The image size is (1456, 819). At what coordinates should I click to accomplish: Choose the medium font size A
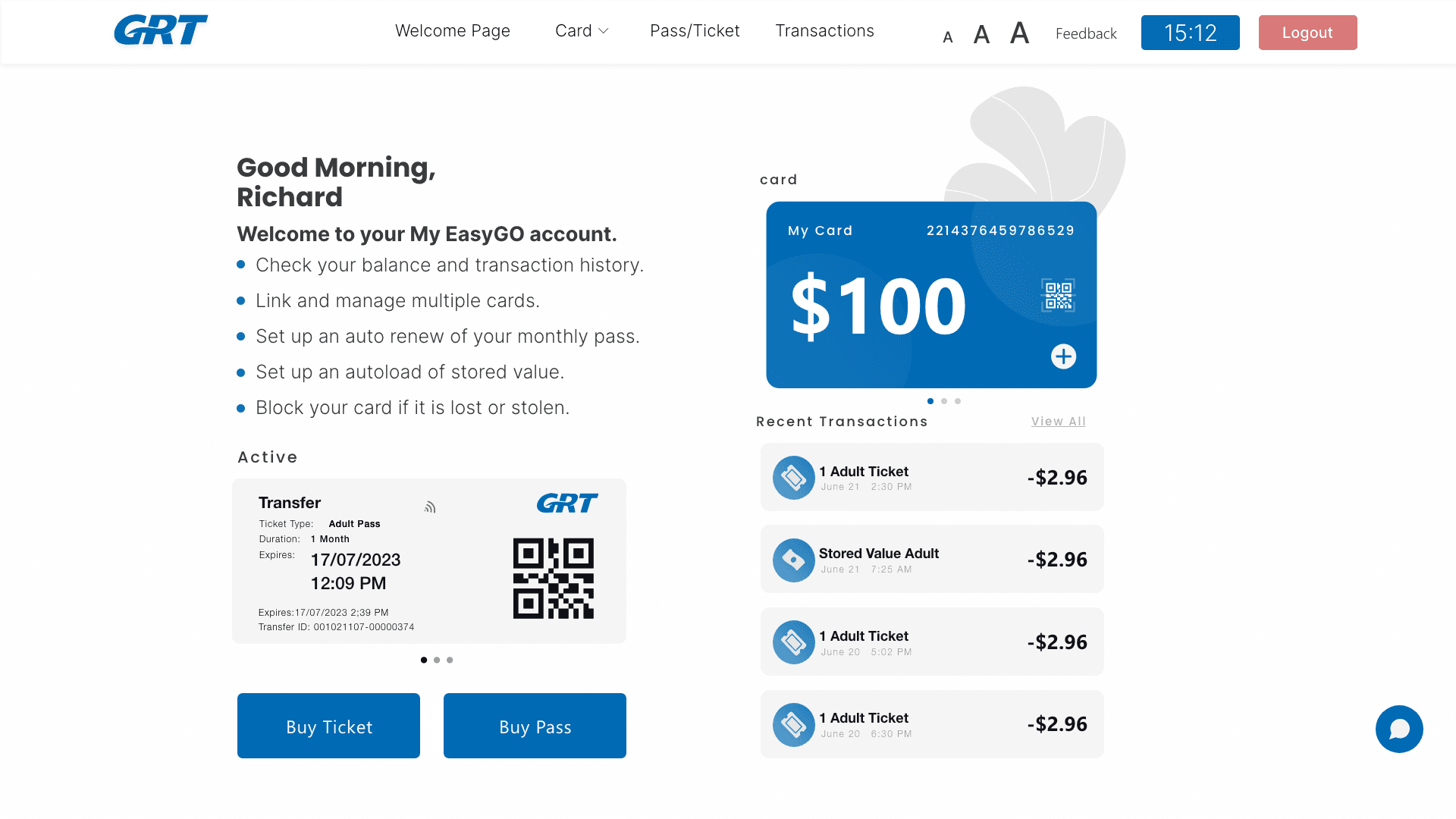(982, 35)
